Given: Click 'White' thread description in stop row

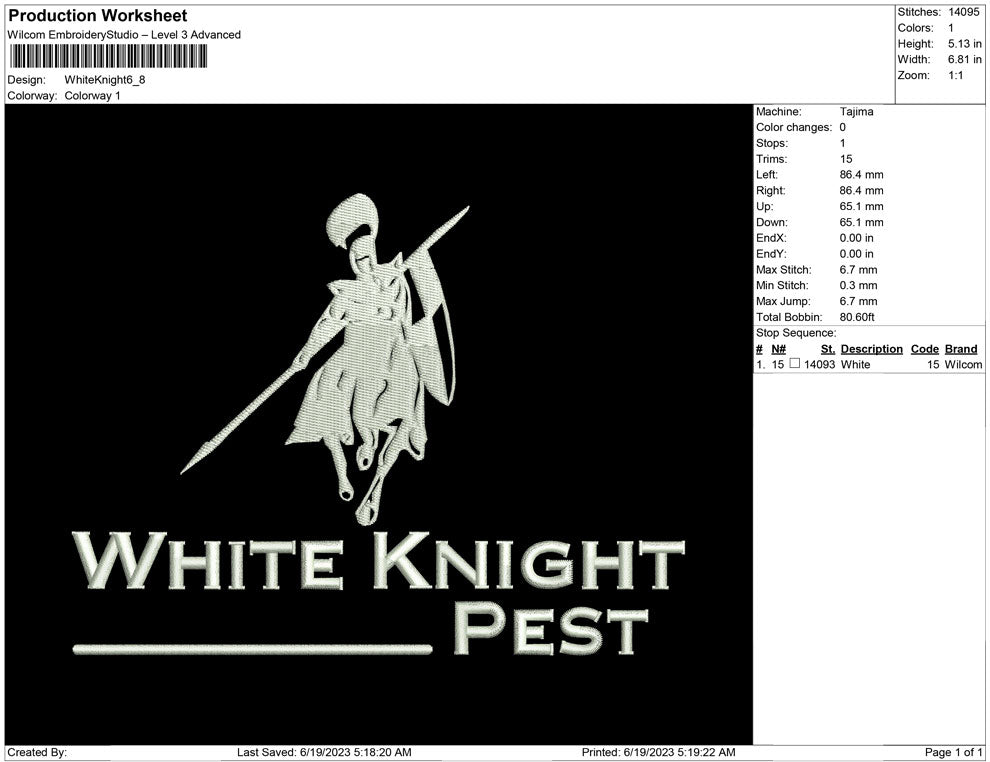Looking at the screenshot, I should click(x=855, y=364).
